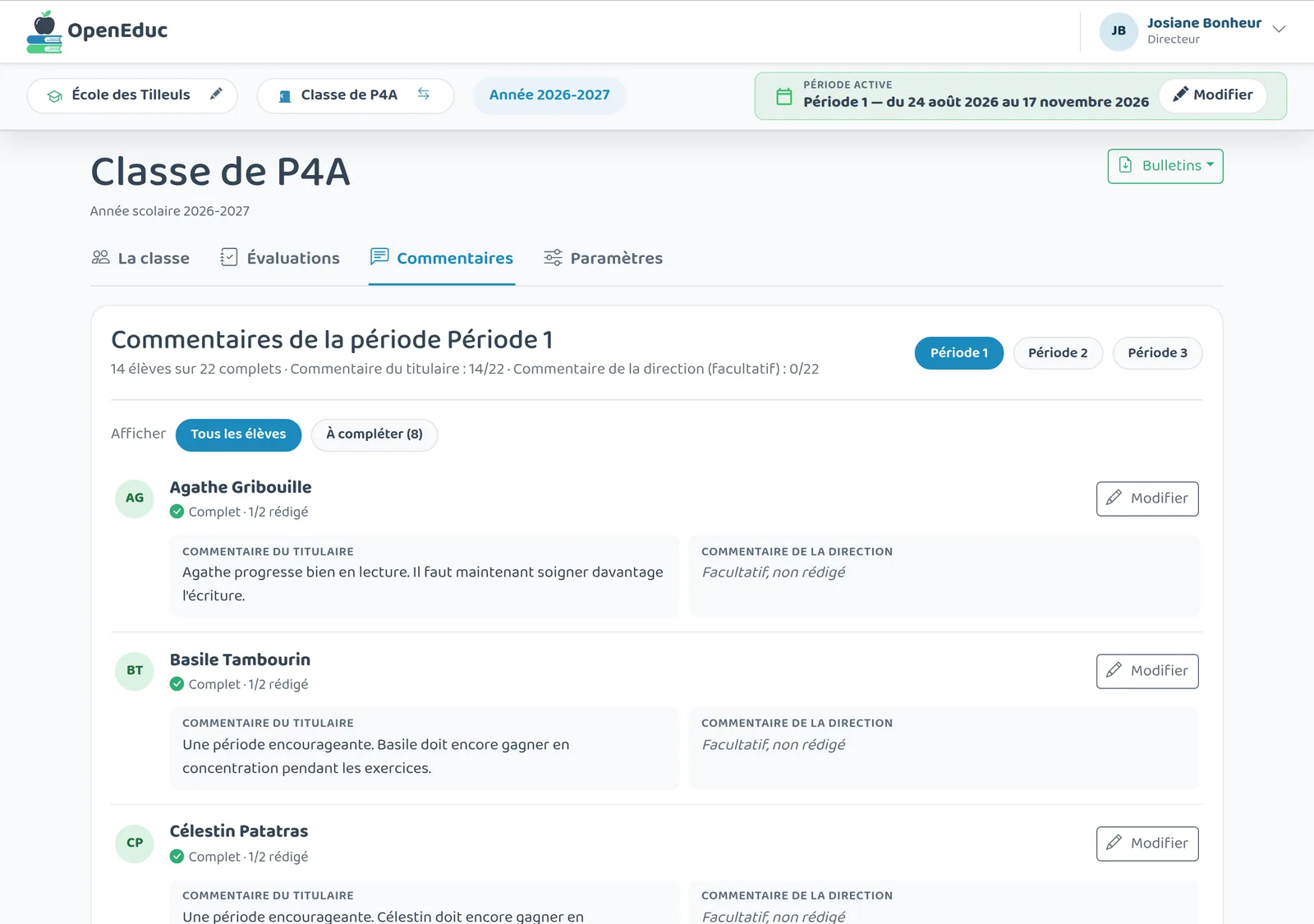This screenshot has width=1314, height=924.
Task: Select the Commentaires tab
Action: coord(442,258)
